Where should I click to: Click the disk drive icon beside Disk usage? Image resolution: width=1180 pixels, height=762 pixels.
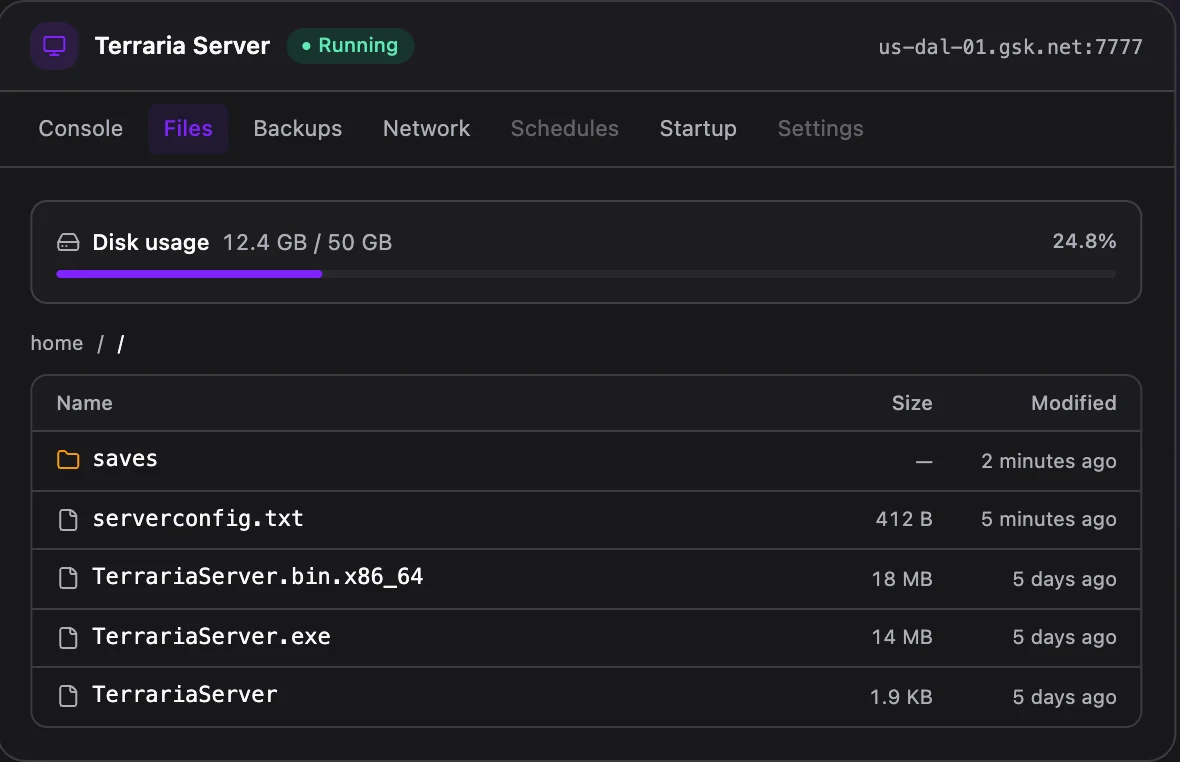(x=68, y=242)
